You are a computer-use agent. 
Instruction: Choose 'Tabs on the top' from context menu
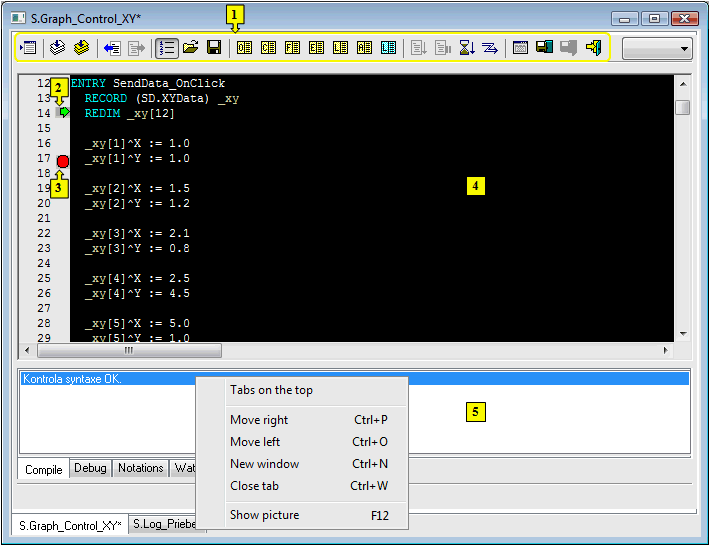(x=271, y=390)
